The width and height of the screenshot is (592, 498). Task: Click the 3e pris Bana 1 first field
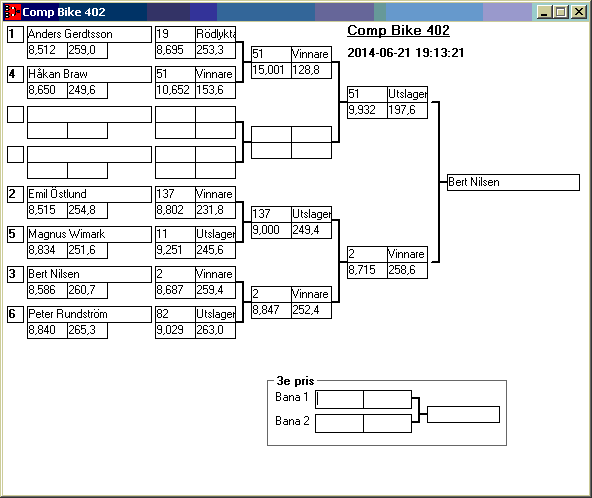point(339,399)
